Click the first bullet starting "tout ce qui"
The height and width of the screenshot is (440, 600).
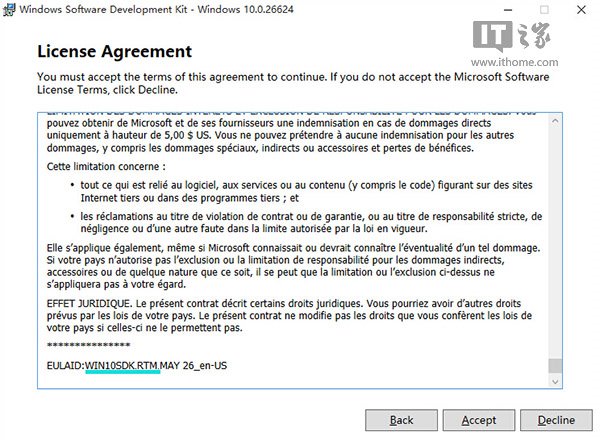click(300, 191)
